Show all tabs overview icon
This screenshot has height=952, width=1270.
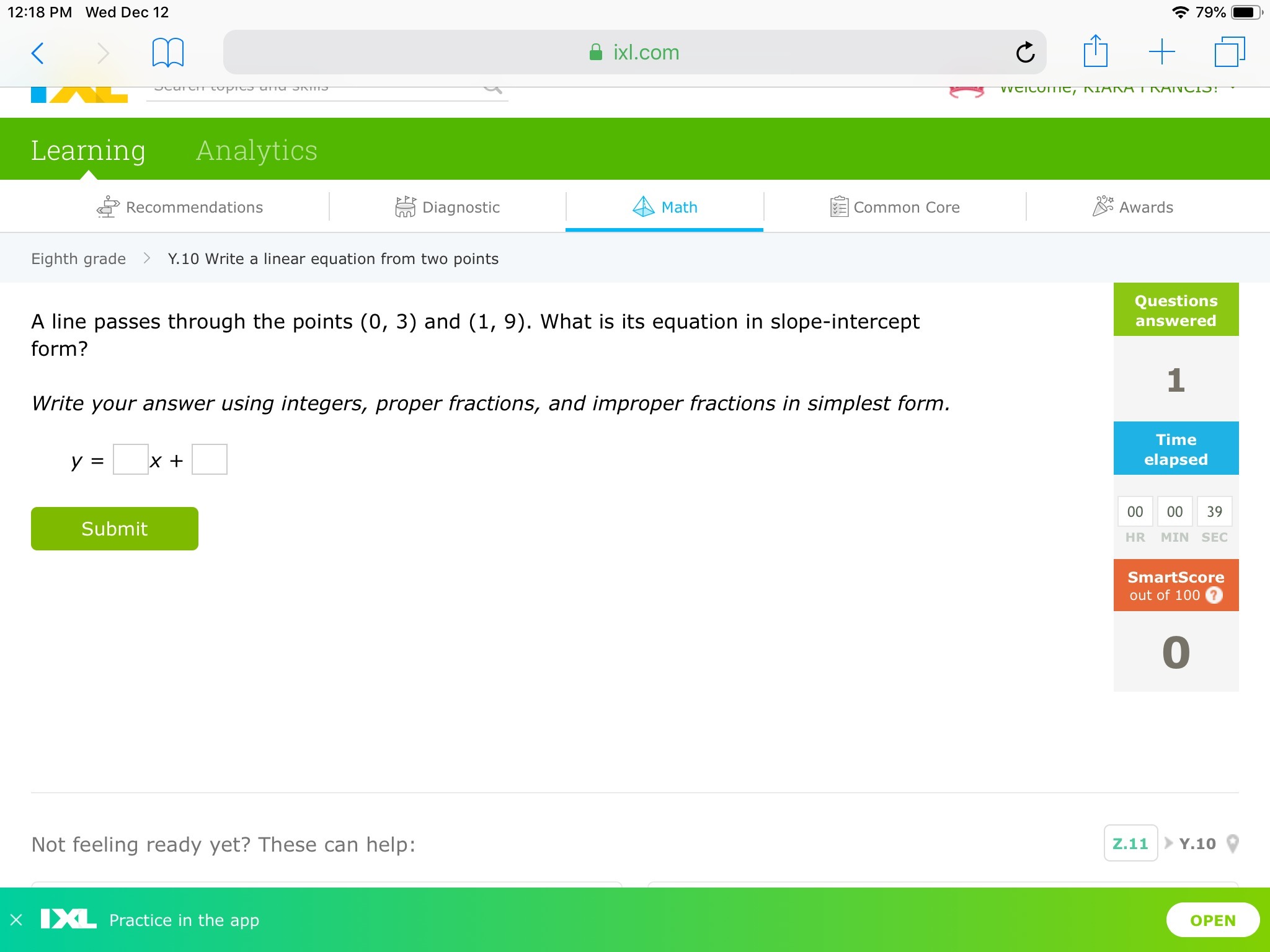(x=1229, y=52)
